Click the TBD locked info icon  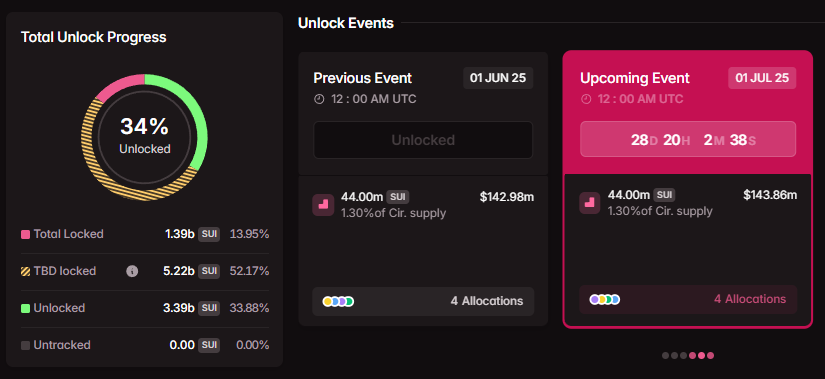click(132, 271)
